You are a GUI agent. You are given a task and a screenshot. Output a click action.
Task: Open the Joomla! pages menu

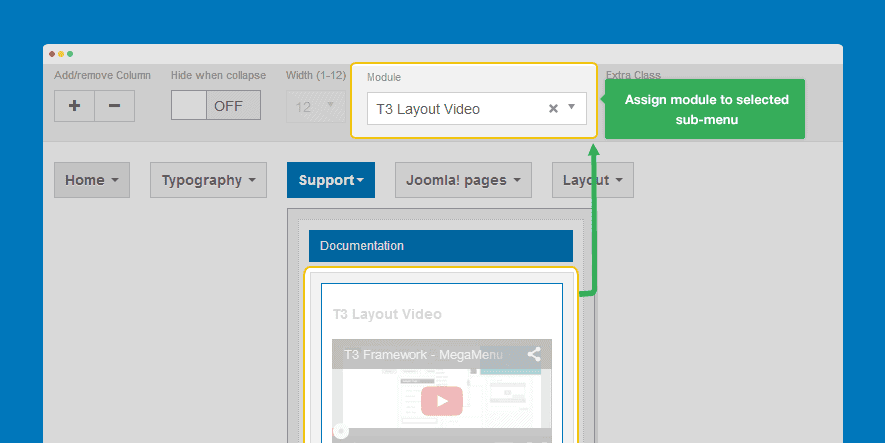tap(463, 180)
